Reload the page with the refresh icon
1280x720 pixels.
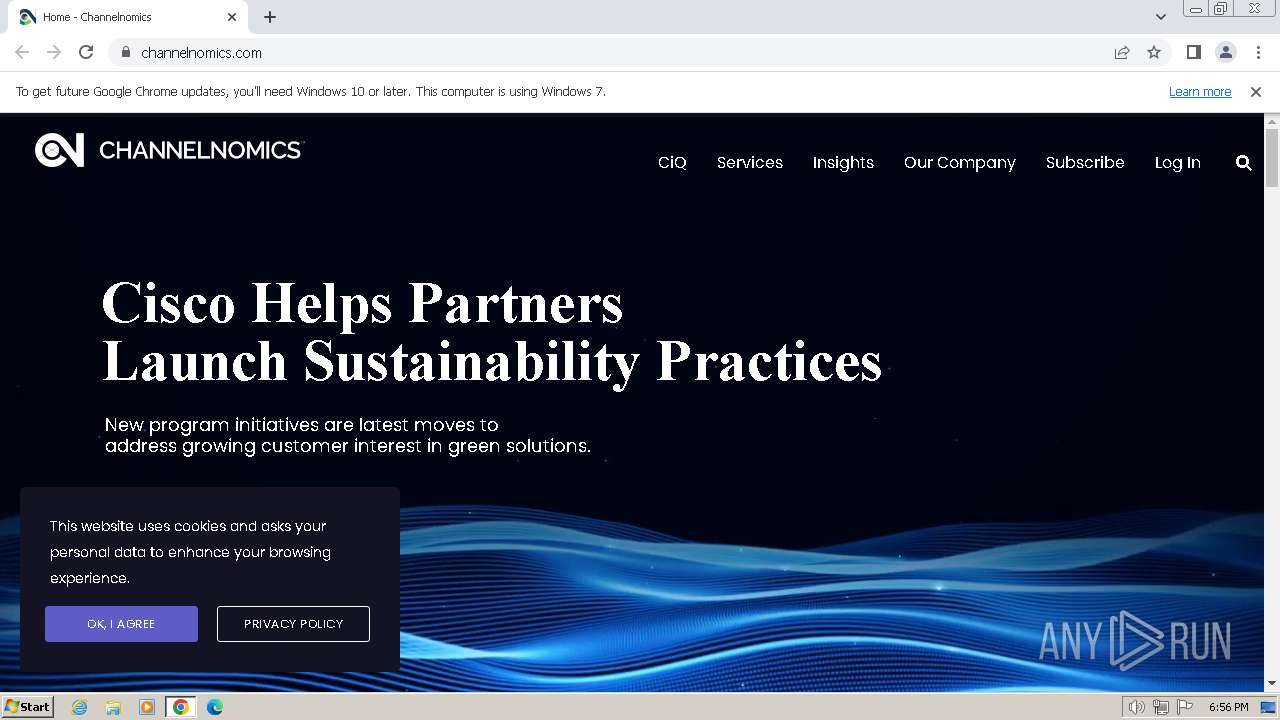pyautogui.click(x=86, y=52)
